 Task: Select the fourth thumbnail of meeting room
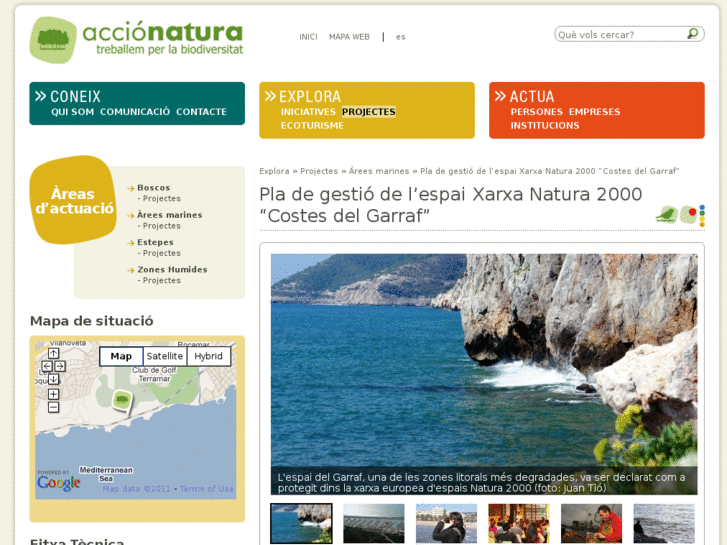coord(519,523)
